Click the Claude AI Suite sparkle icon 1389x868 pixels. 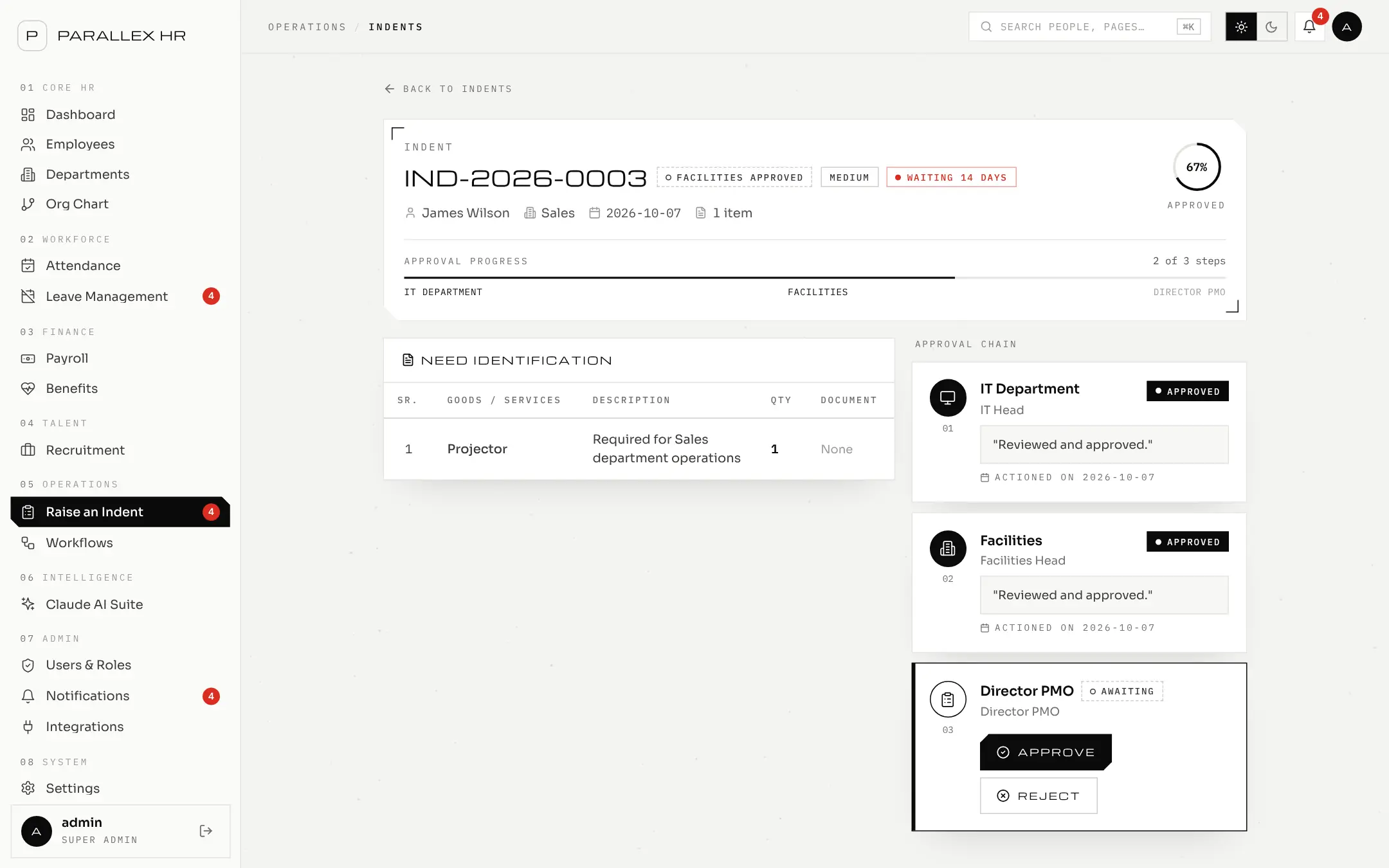pos(28,604)
